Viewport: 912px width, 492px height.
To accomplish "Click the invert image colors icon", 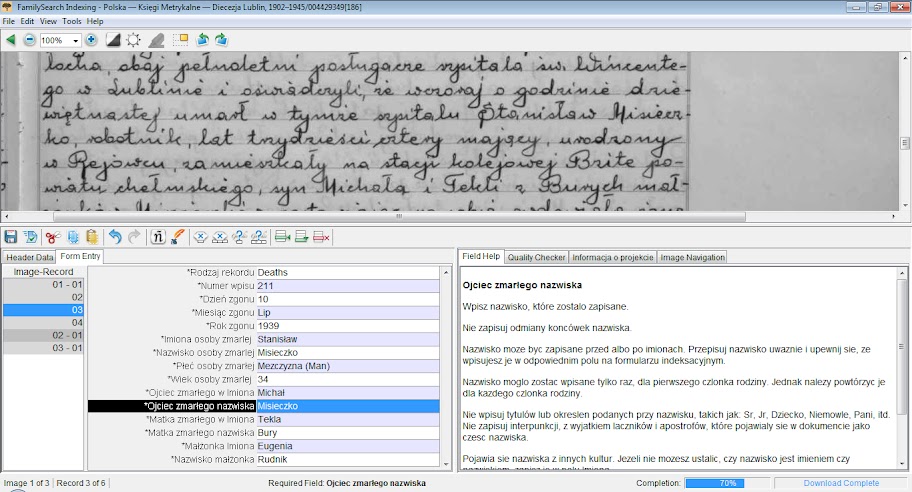I will point(113,40).
